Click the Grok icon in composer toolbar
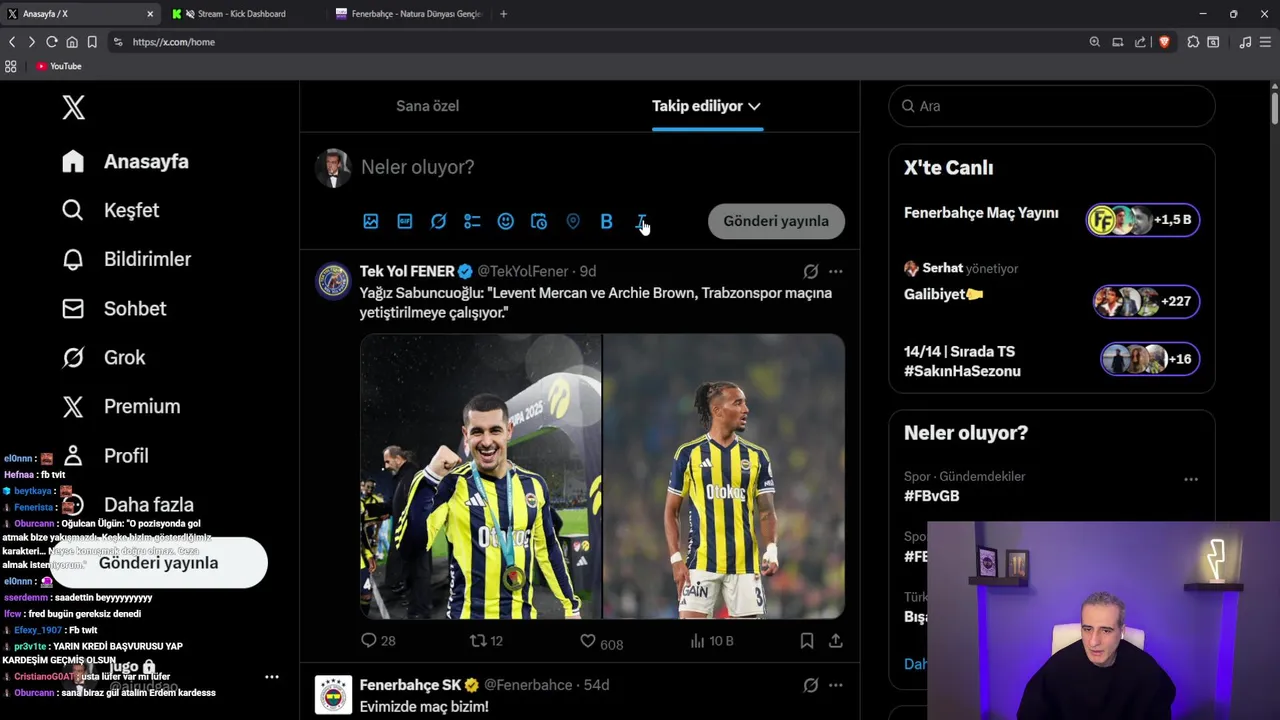Image resolution: width=1280 pixels, height=720 pixels. (438, 222)
